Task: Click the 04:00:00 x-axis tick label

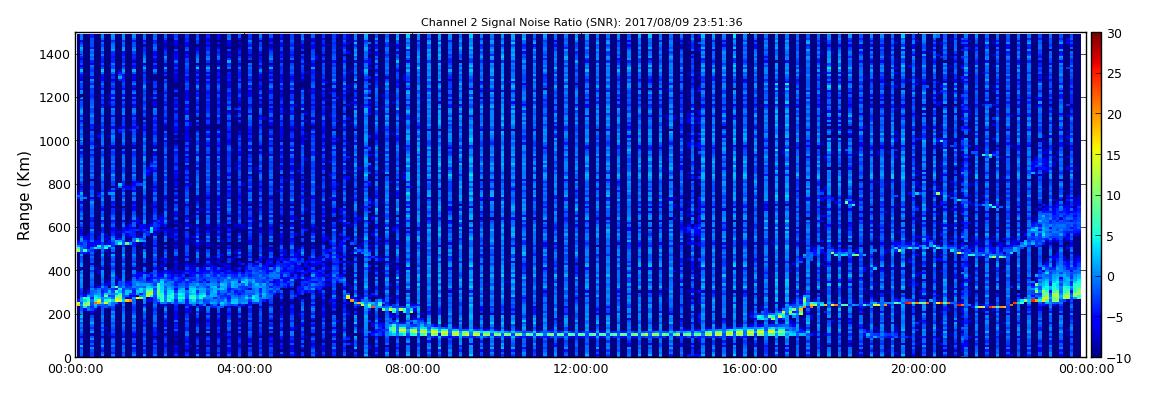Action: (x=243, y=369)
